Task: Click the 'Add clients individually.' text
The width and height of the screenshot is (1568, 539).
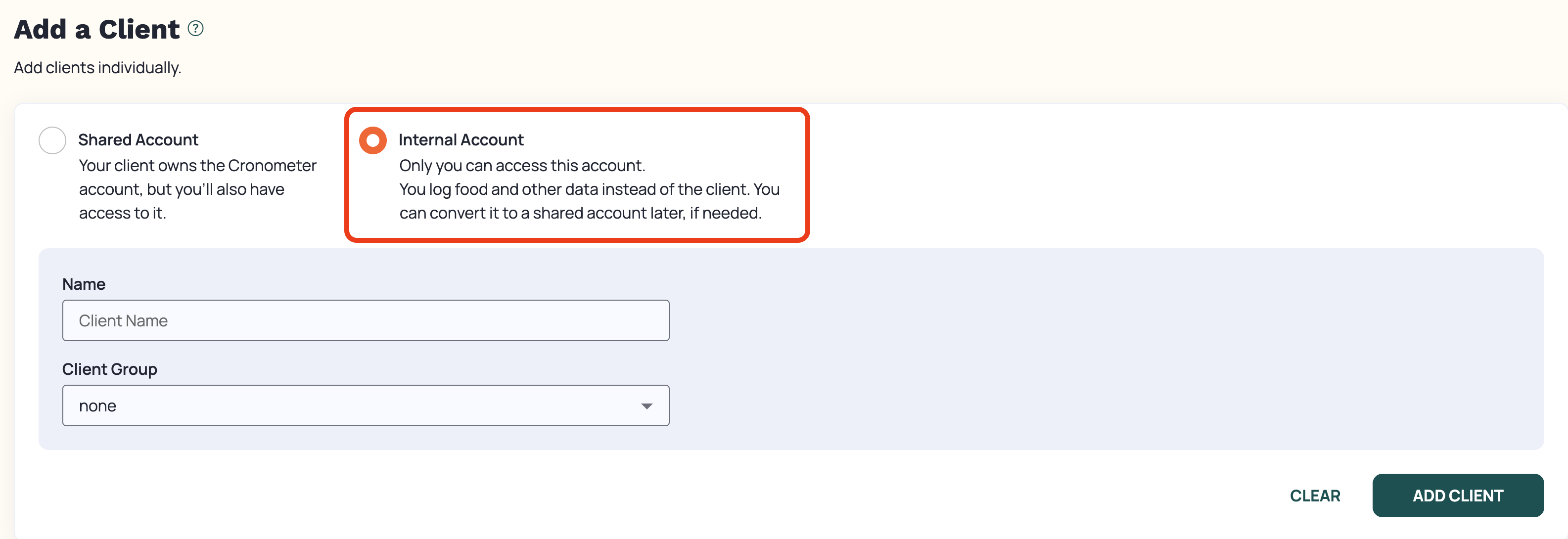Action: 98,68
